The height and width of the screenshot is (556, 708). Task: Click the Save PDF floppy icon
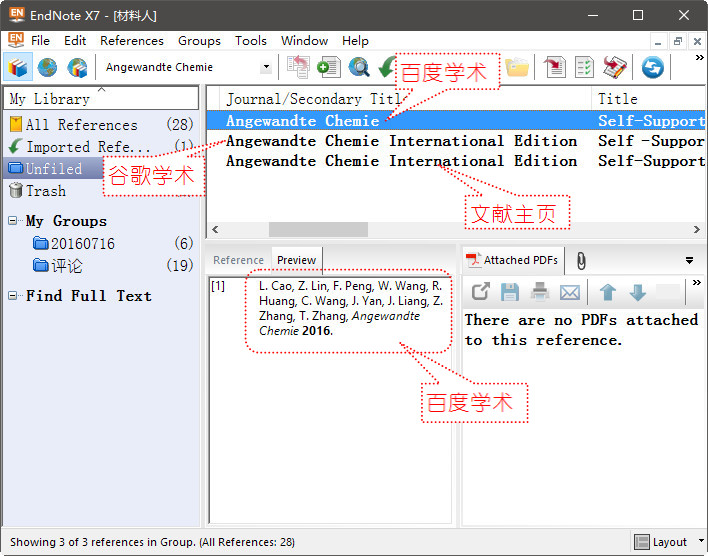510,292
